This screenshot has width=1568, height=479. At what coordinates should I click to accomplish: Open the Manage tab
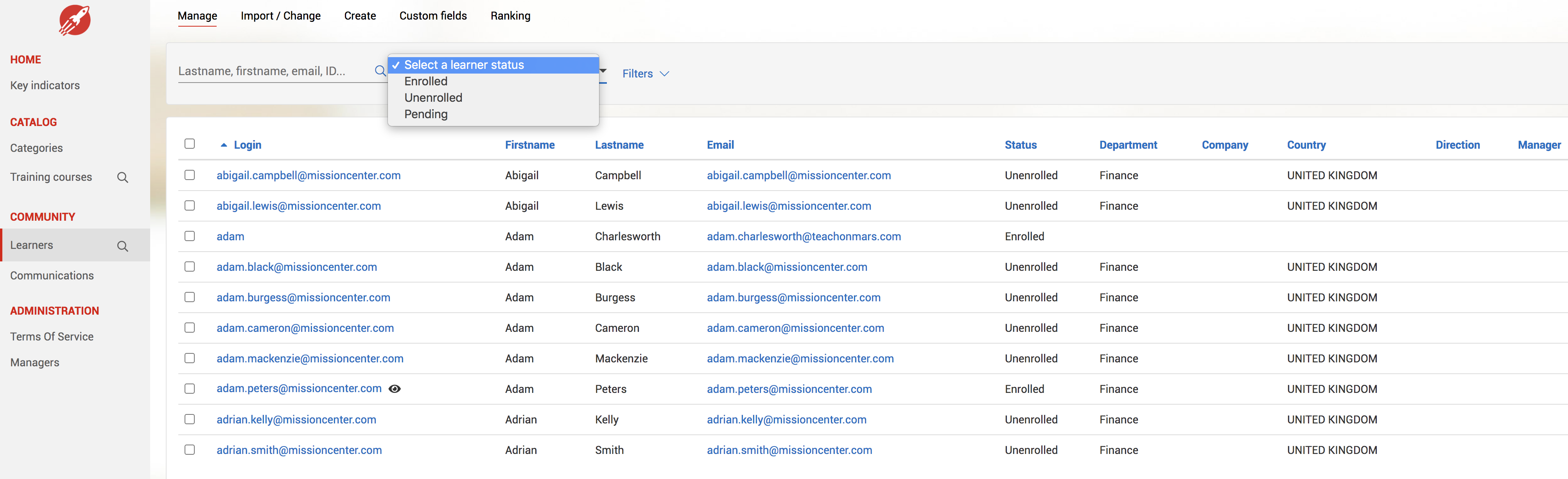[x=197, y=16]
